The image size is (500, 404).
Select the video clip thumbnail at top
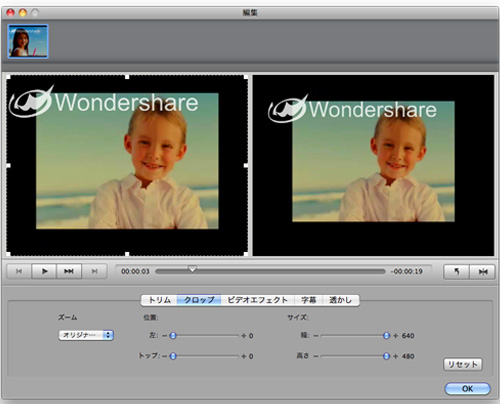point(28,41)
